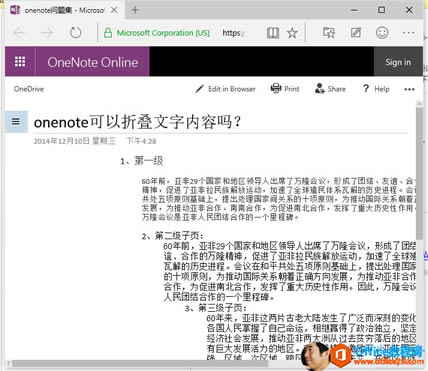Click Microsoft Corporation [US] certificate label
Viewport: 428px width, 371px height.
(163, 33)
